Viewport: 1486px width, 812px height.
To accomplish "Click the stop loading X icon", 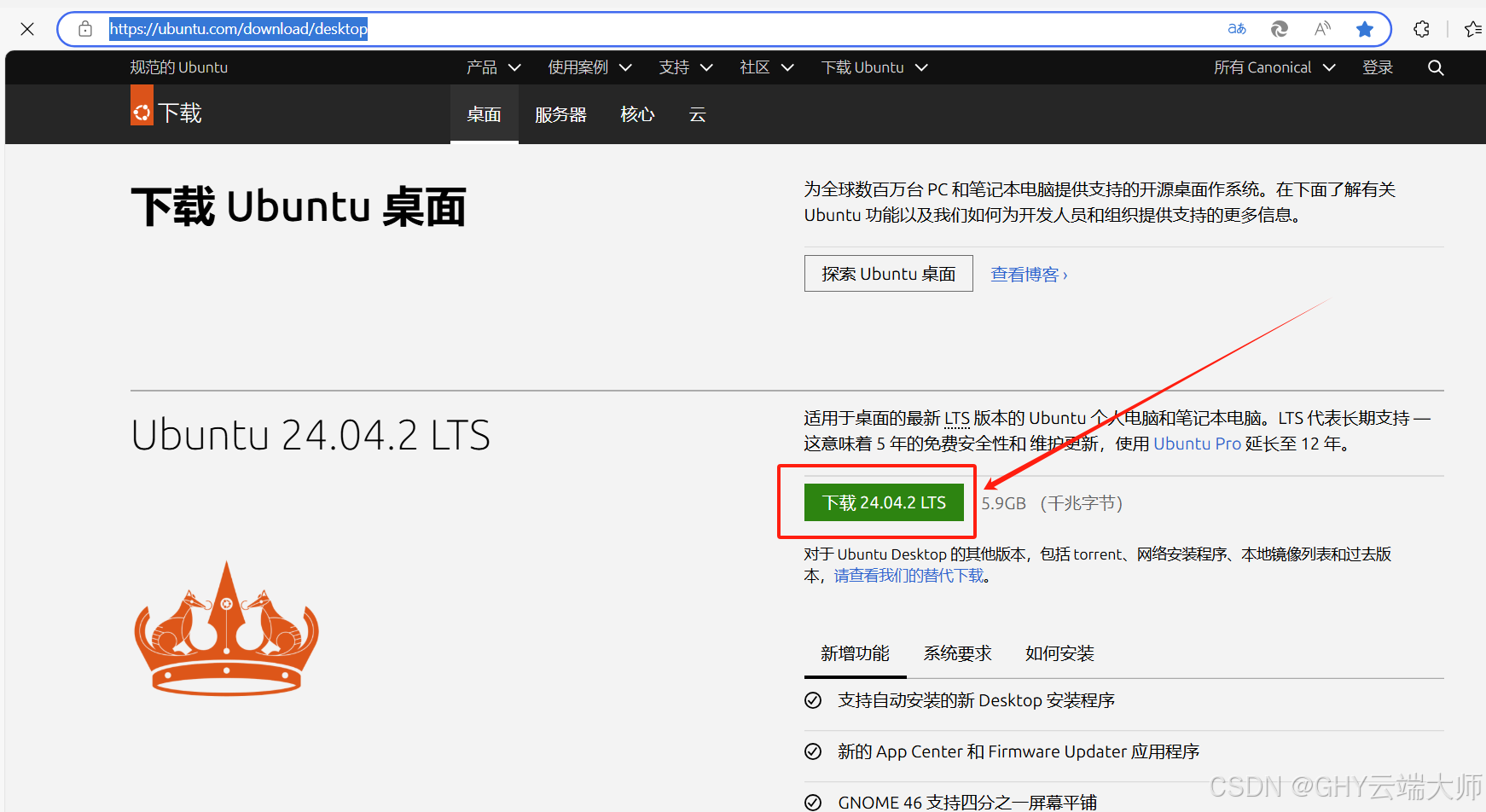I will point(27,29).
